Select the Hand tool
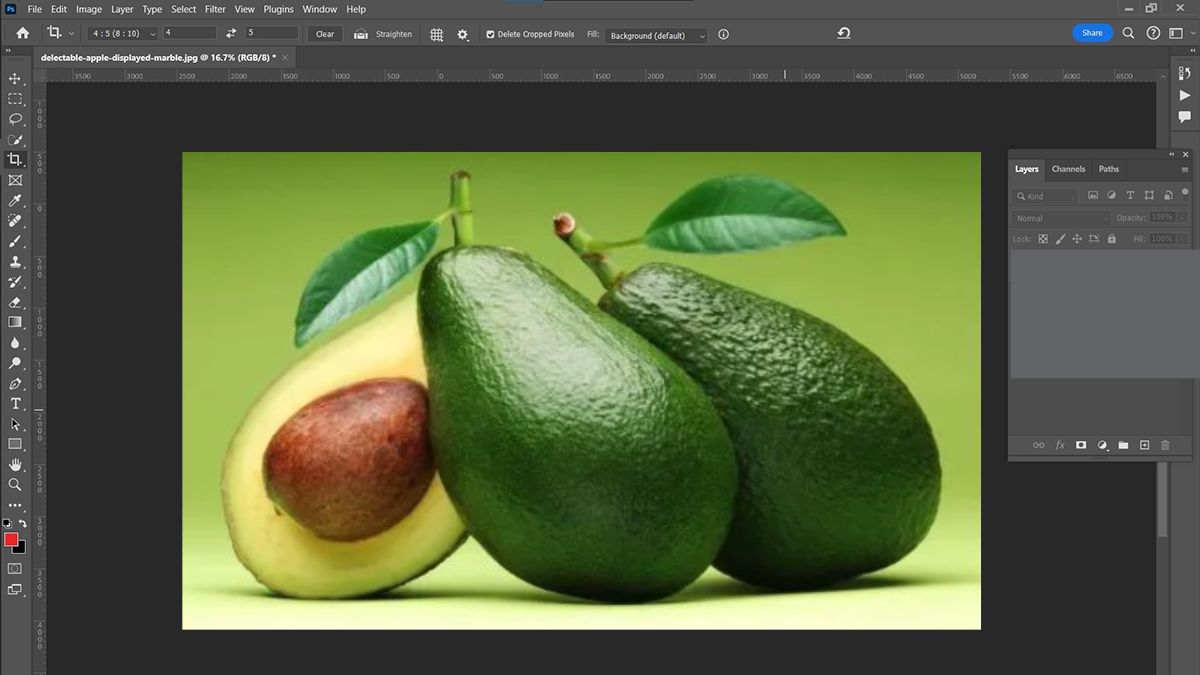This screenshot has width=1200, height=675. [x=15, y=465]
